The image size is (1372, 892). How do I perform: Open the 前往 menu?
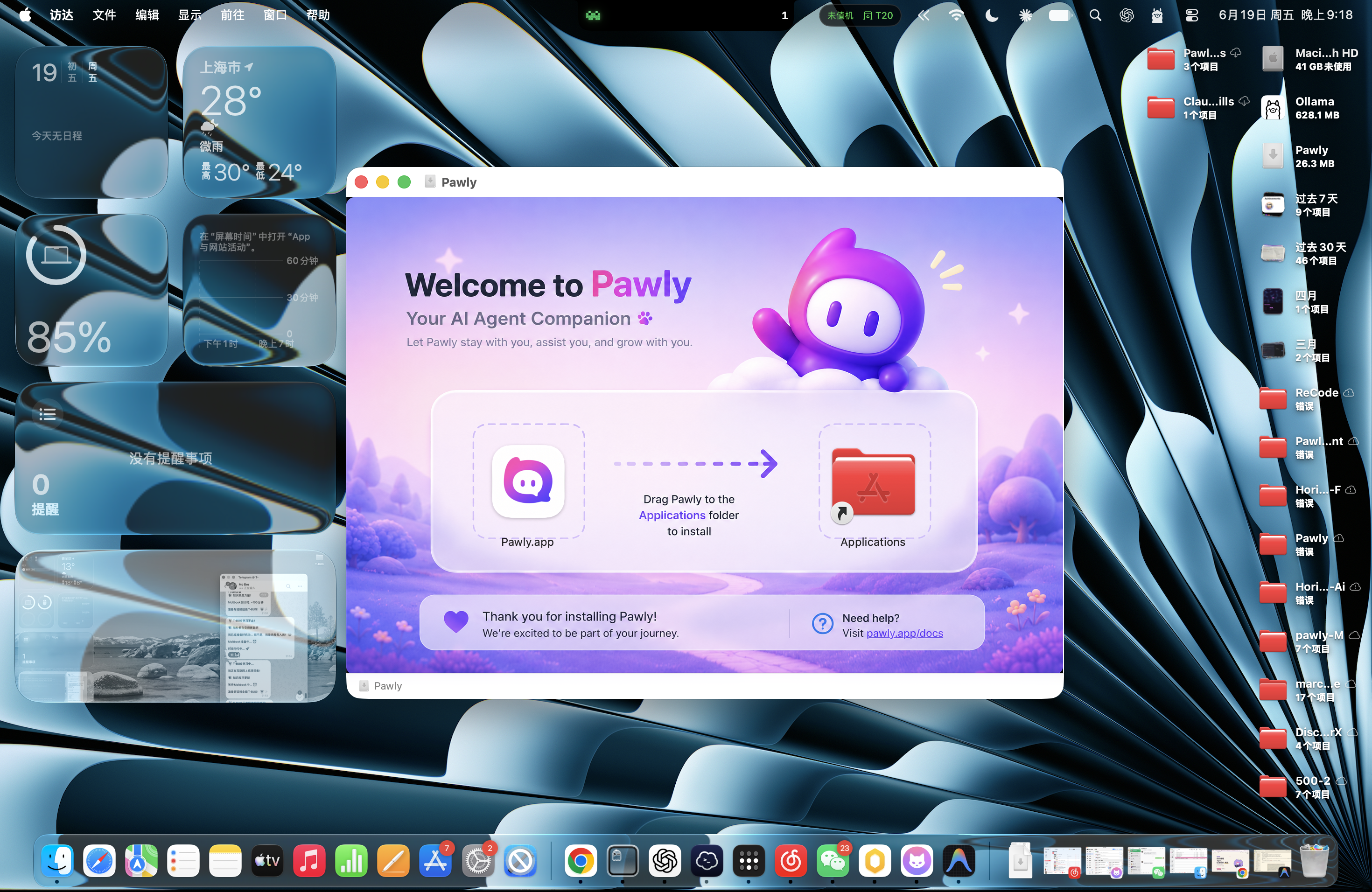232,15
